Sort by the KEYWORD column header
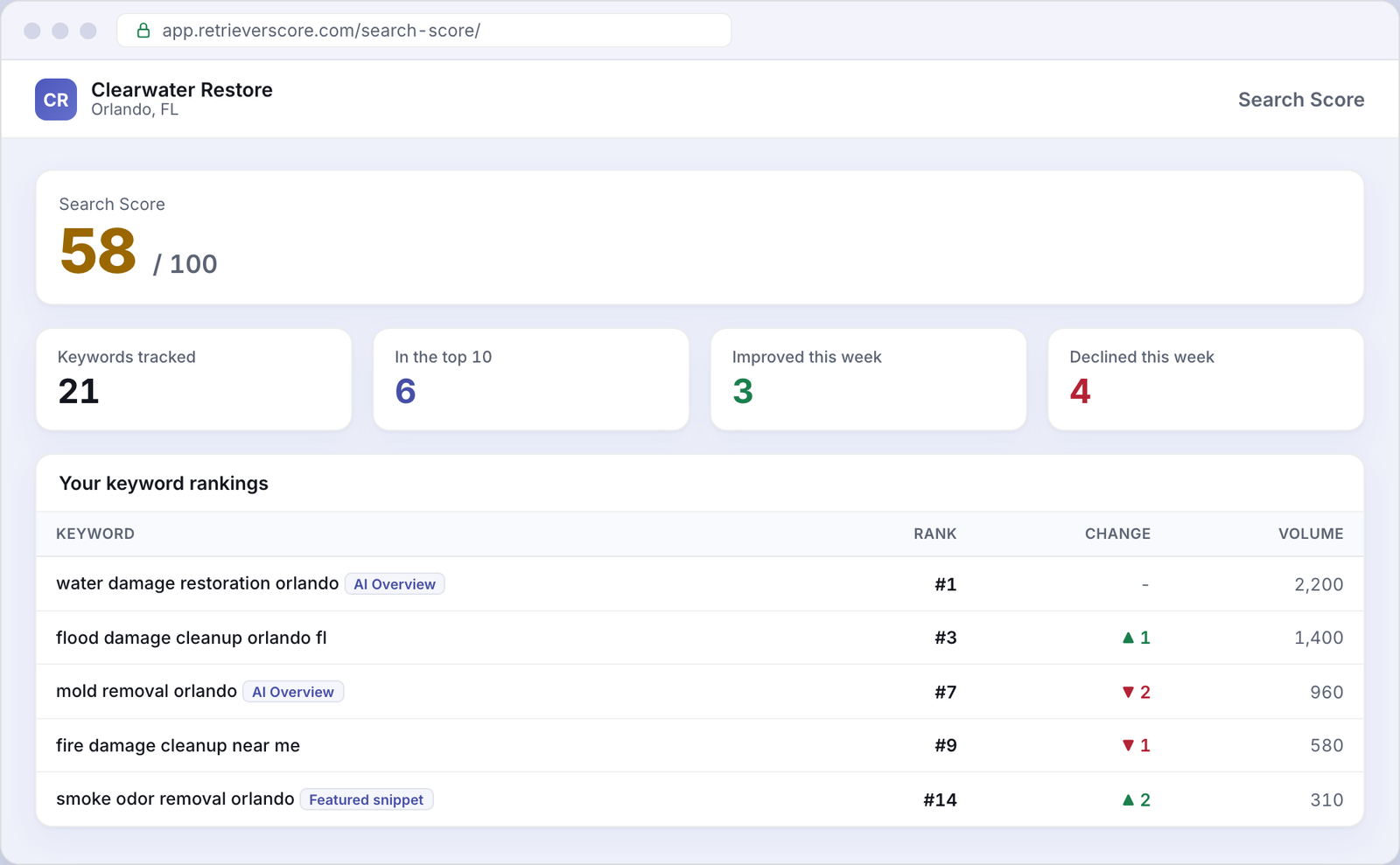The width and height of the screenshot is (1400, 865). point(95,534)
